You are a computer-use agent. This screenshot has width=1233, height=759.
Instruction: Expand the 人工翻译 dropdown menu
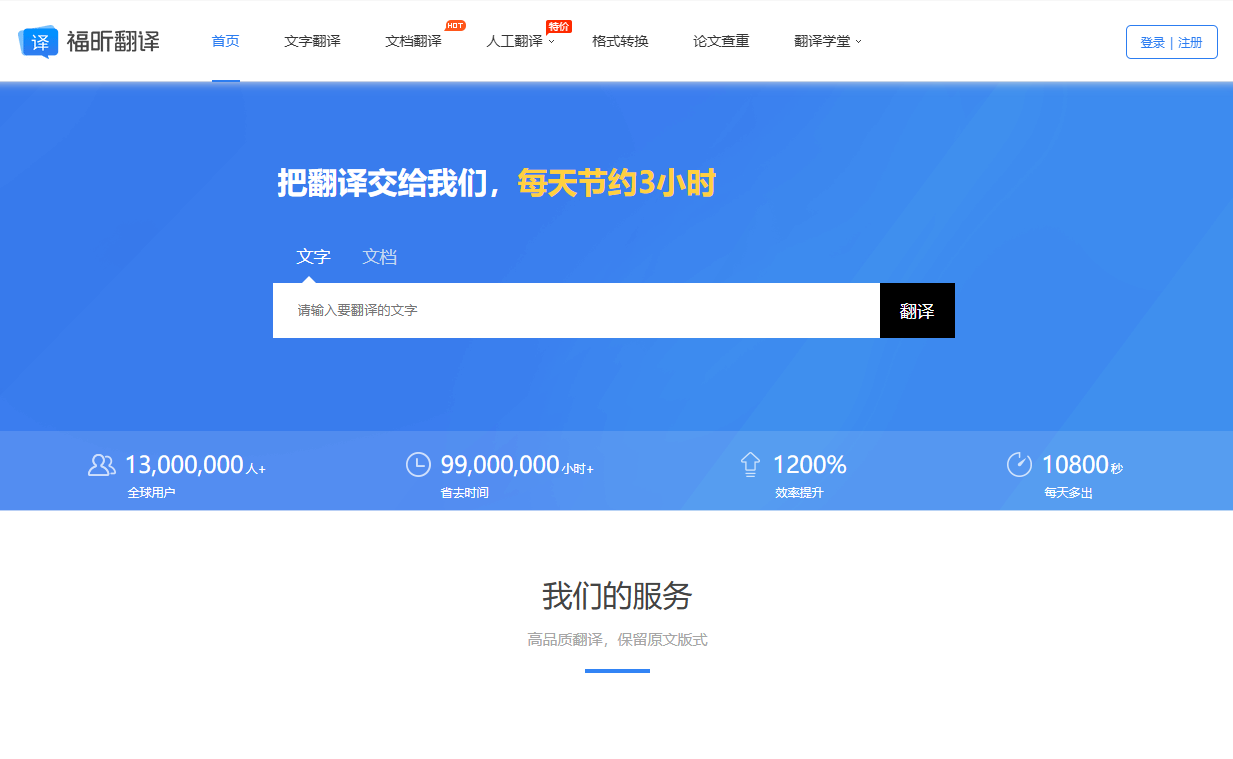point(520,41)
